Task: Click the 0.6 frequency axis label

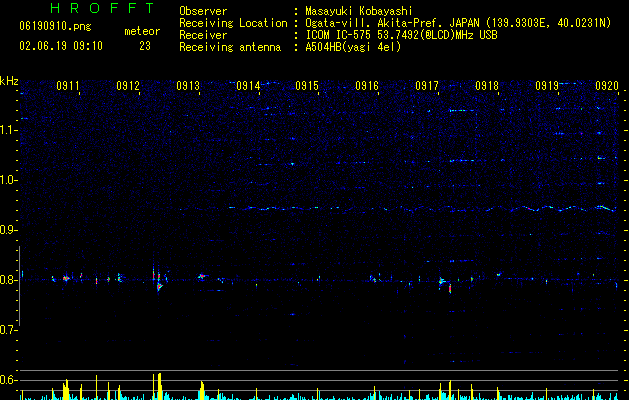Action: pyautogui.click(x=9, y=380)
